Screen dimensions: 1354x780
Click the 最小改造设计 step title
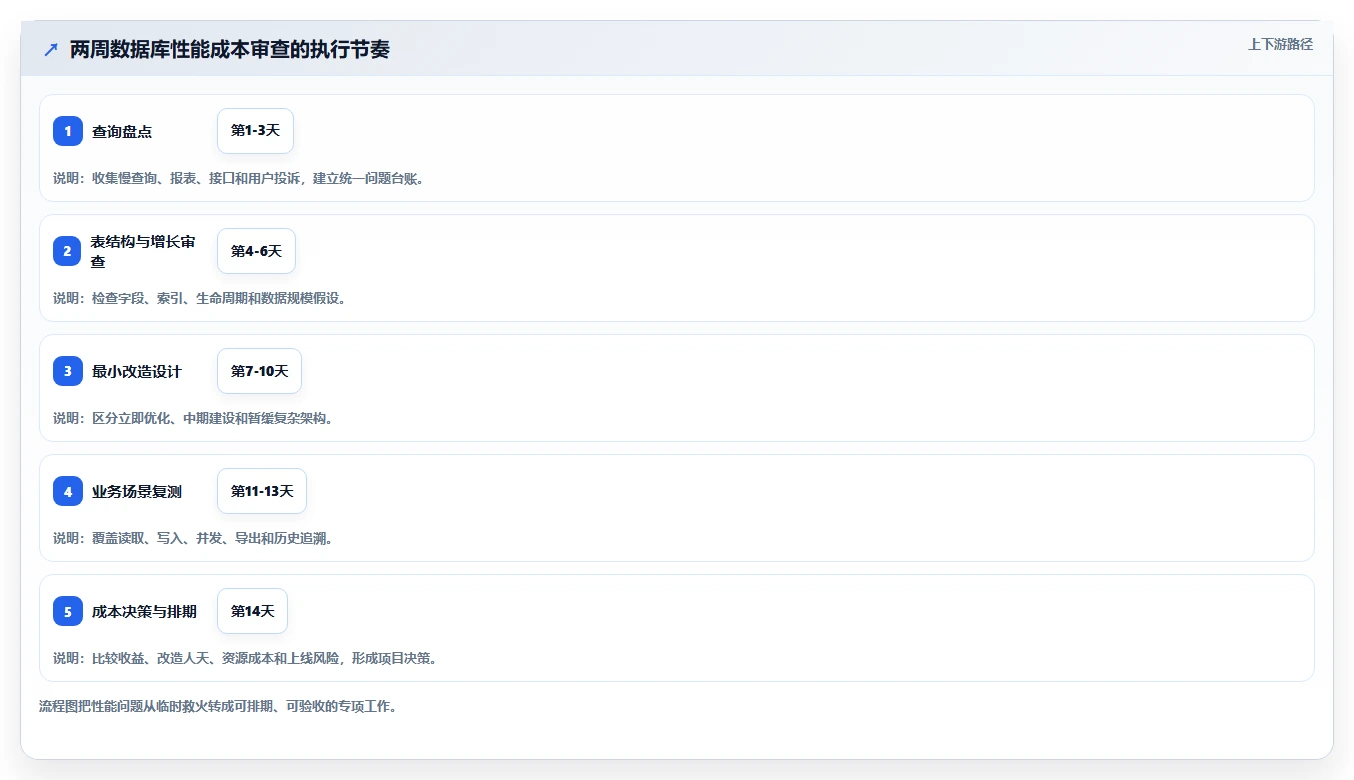pos(137,371)
